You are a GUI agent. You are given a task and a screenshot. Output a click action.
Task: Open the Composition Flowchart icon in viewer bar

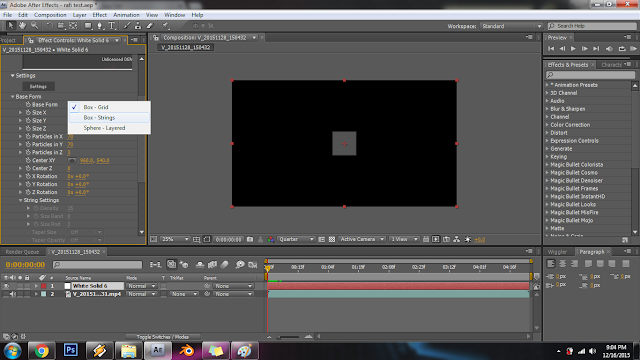point(457,239)
